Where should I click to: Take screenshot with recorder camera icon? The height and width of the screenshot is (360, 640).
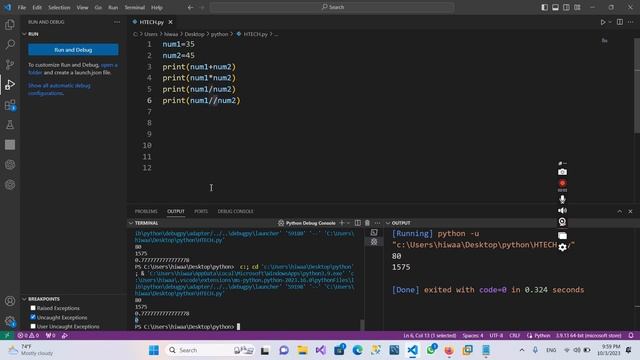(562, 172)
